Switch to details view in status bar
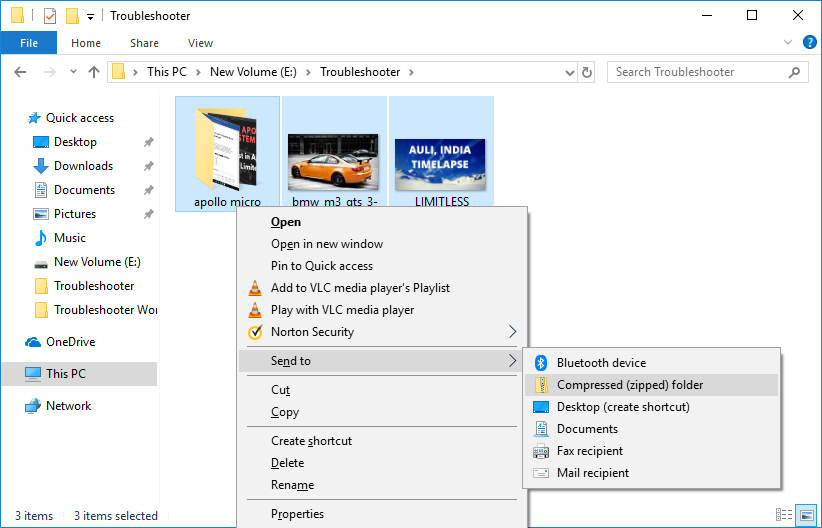The image size is (822, 528). pyautogui.click(x=784, y=515)
